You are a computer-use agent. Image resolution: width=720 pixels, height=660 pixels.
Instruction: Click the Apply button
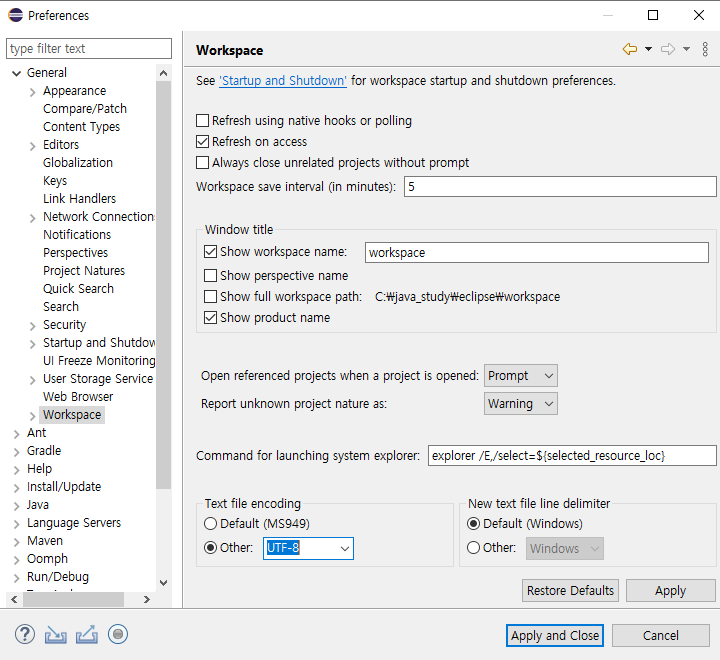pos(670,590)
